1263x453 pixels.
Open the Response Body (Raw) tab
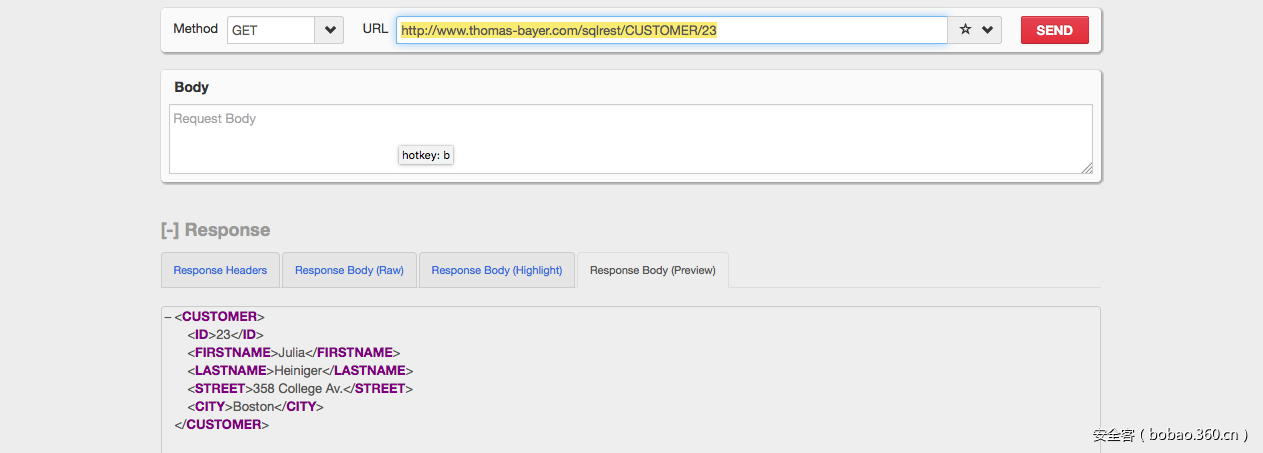349,270
